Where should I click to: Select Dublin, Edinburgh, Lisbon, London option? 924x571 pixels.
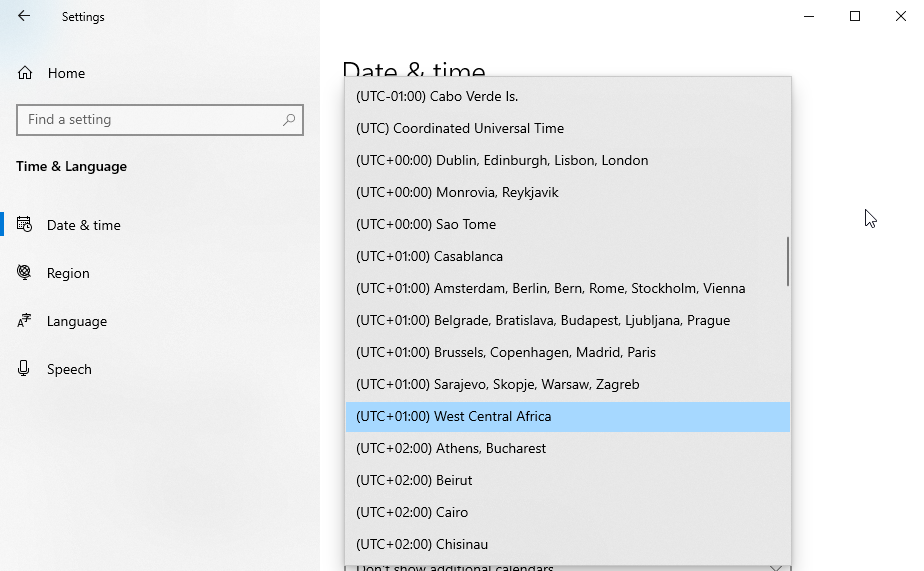point(502,160)
